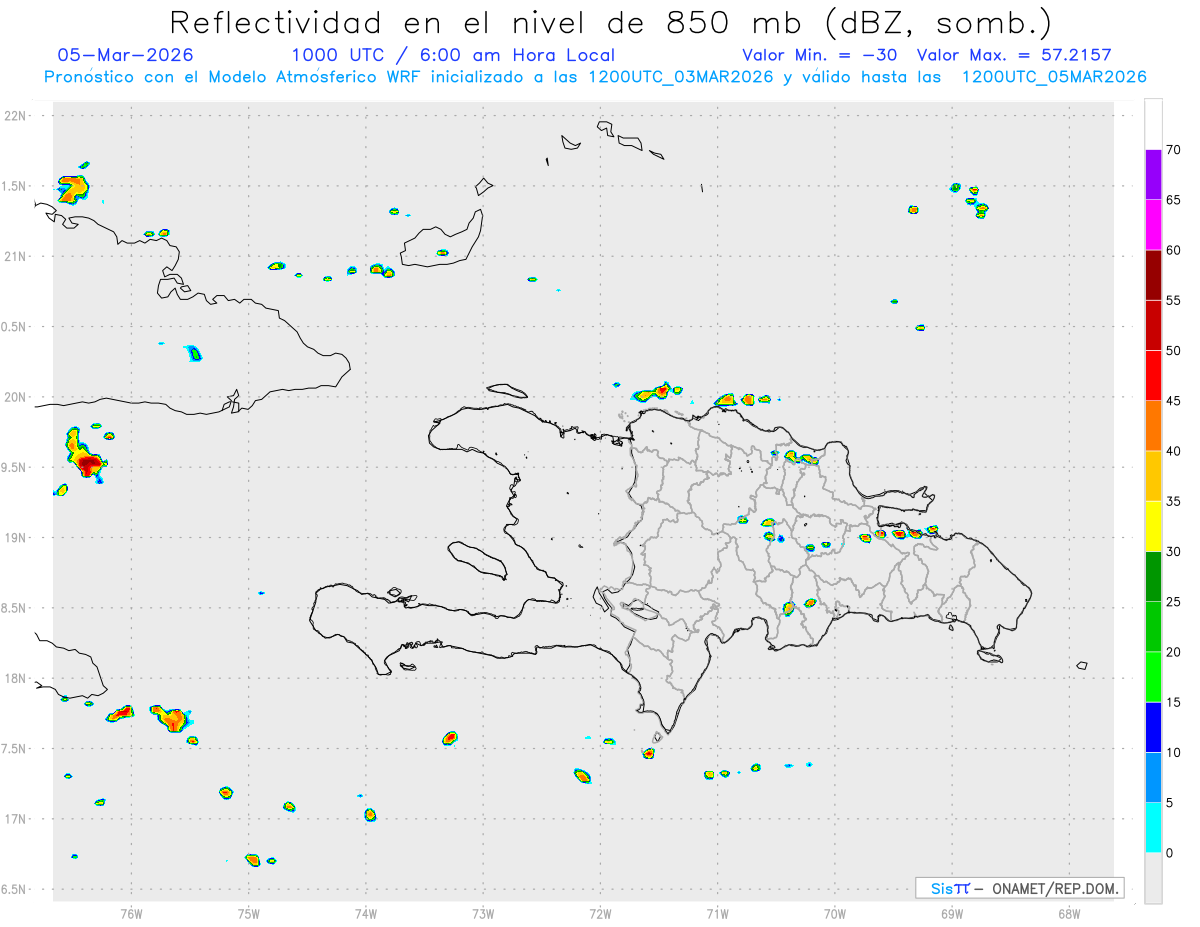Click the colorbar scale label '25'
Viewport: 1200px width, 927px height.
click(1173, 602)
